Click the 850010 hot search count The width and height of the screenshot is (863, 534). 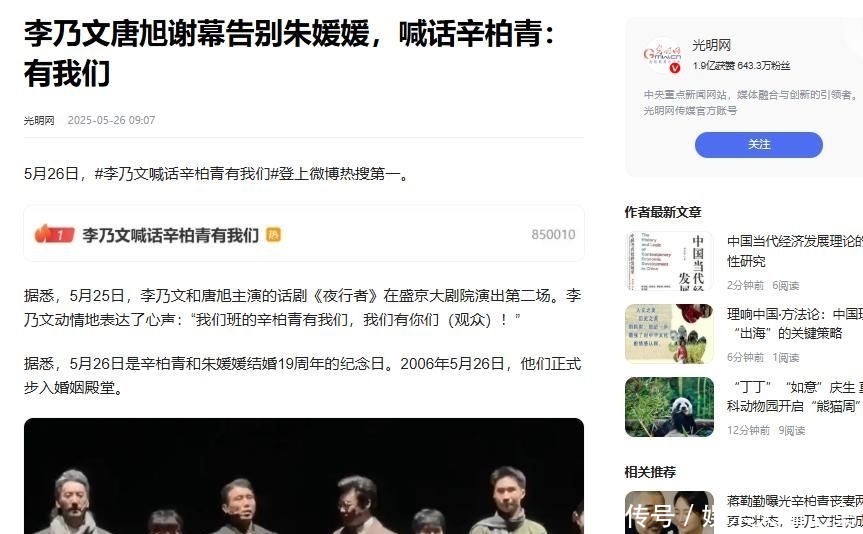tap(553, 235)
